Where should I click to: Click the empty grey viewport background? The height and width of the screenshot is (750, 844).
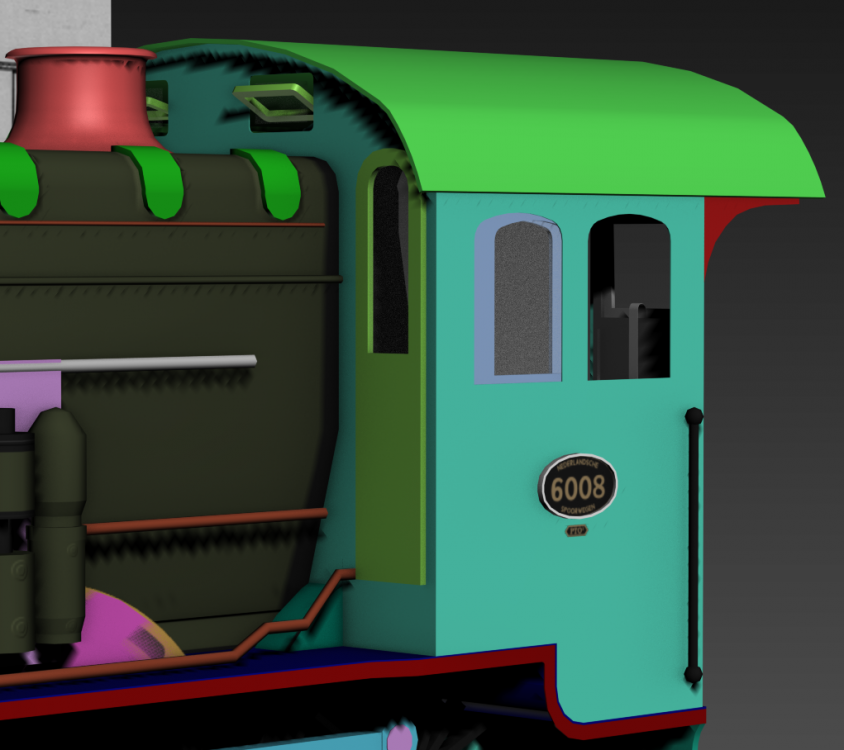[x=780, y=400]
